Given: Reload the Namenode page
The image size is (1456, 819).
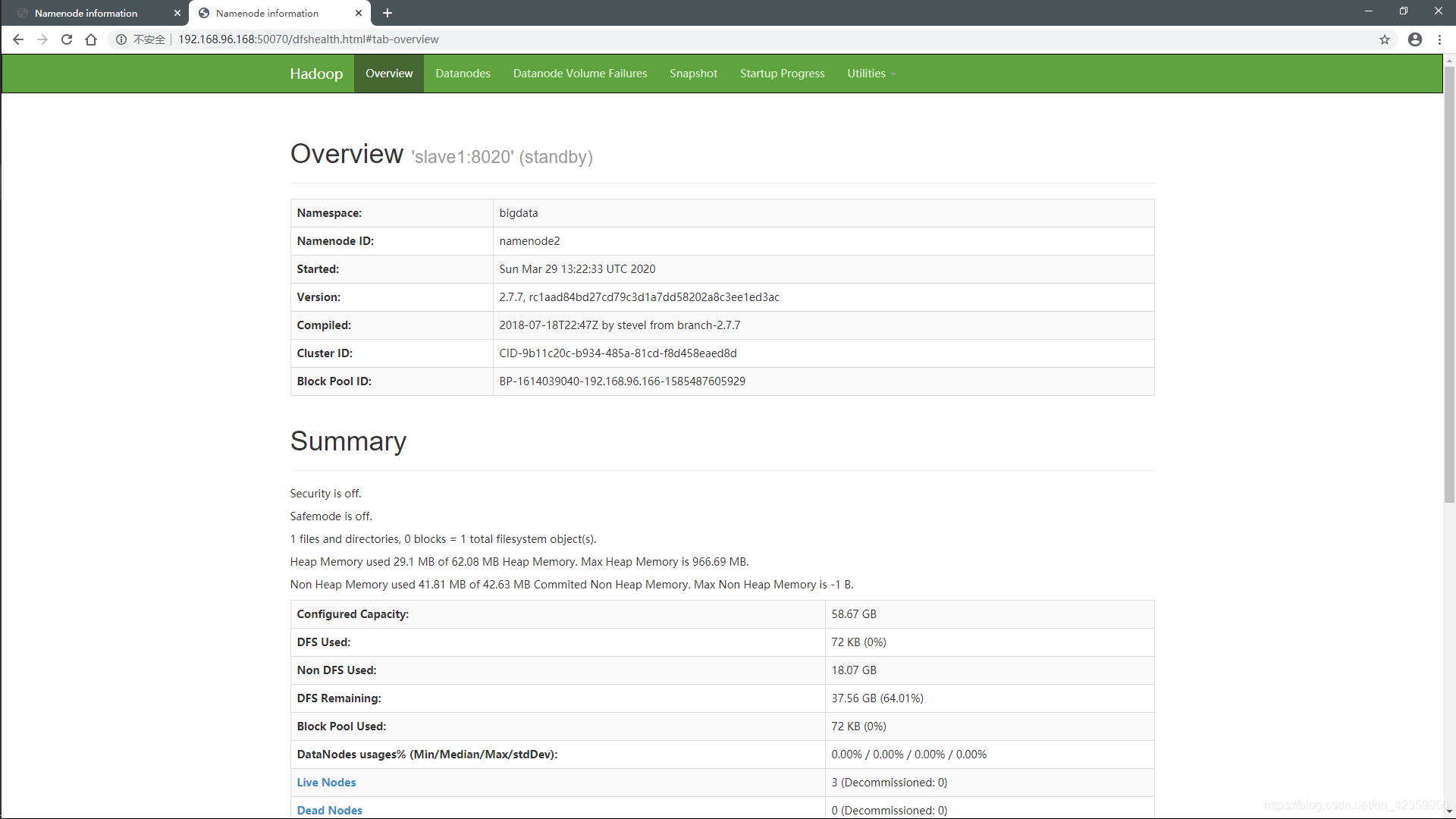Looking at the screenshot, I should pos(67,39).
